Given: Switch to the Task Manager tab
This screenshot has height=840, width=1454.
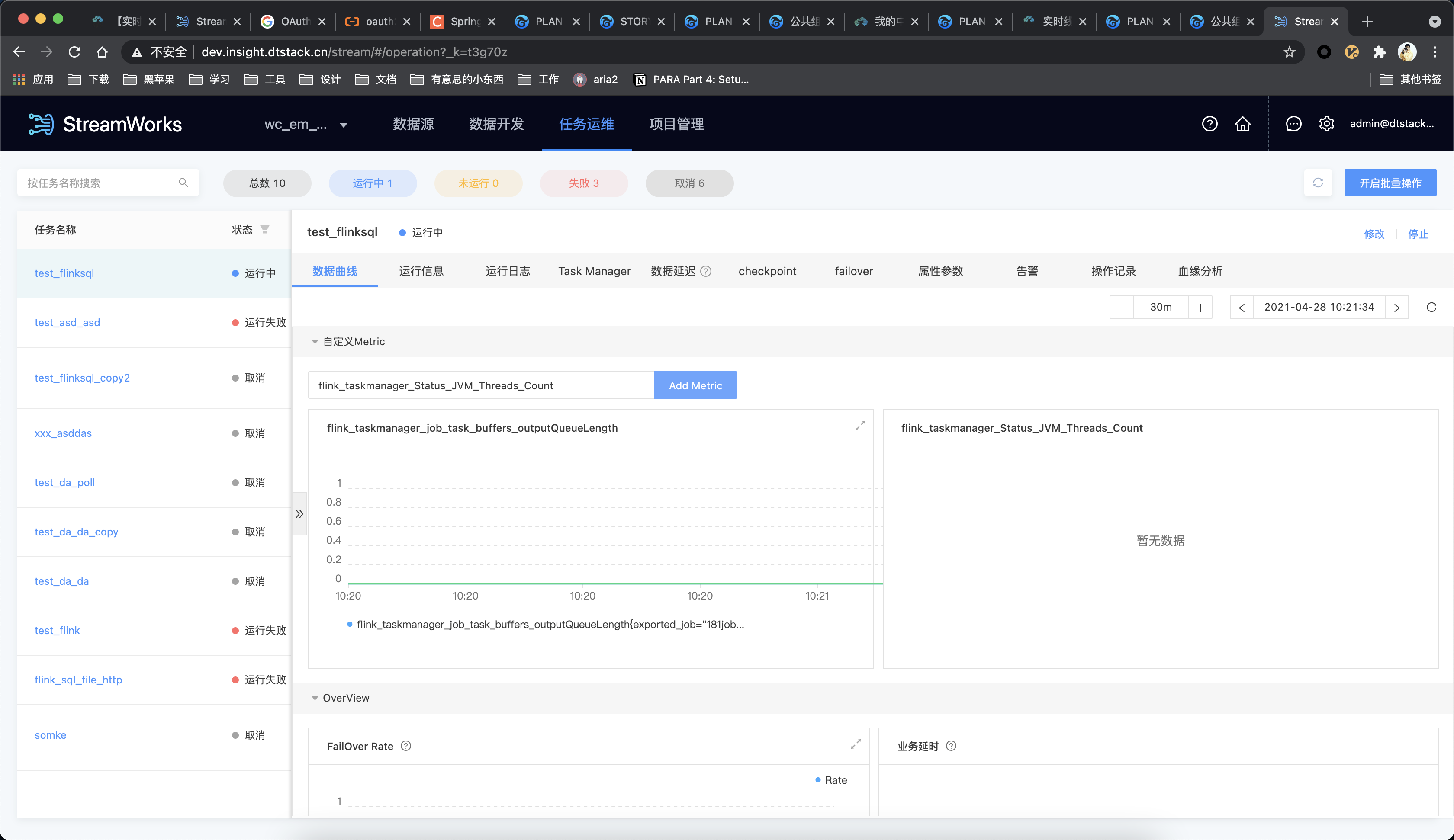Looking at the screenshot, I should click(594, 271).
